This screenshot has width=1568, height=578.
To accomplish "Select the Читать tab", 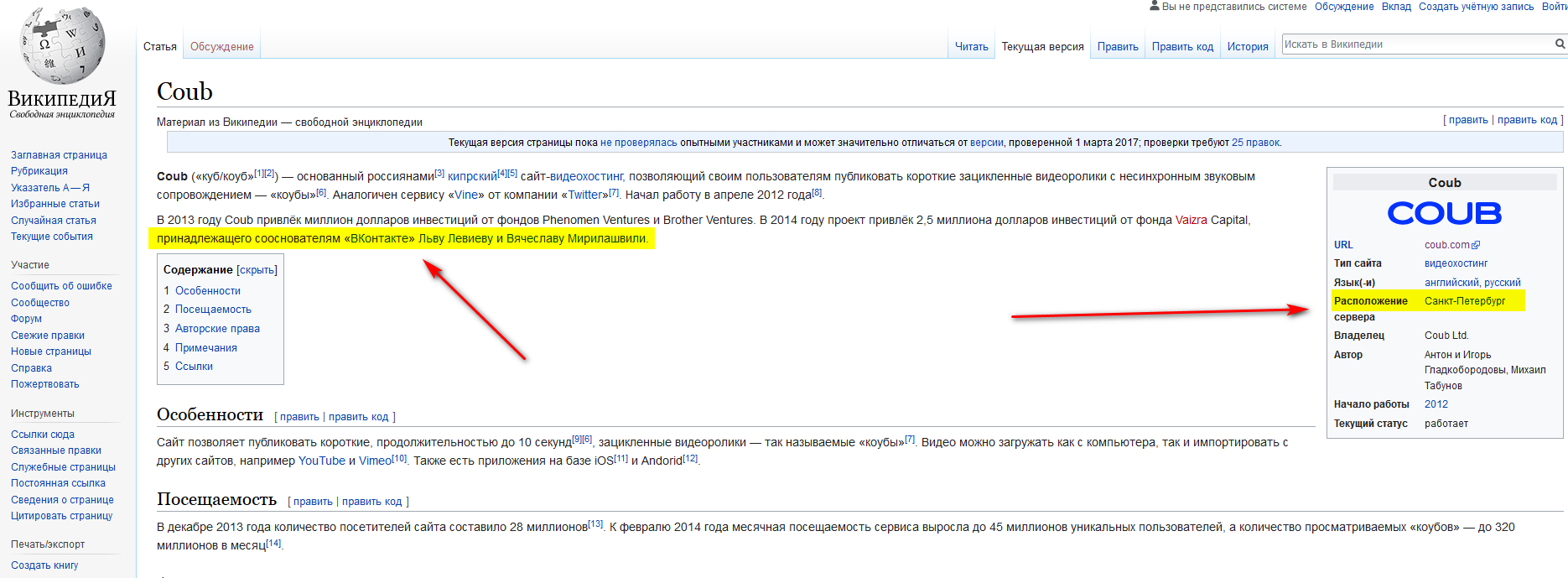I will click(972, 47).
